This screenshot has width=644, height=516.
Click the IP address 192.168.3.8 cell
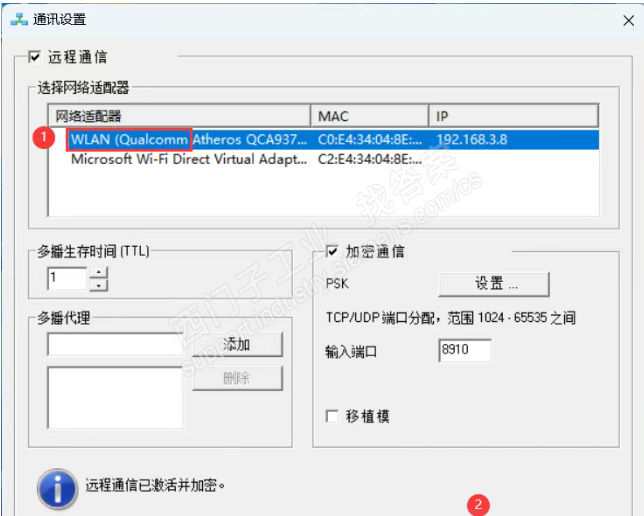[472, 140]
